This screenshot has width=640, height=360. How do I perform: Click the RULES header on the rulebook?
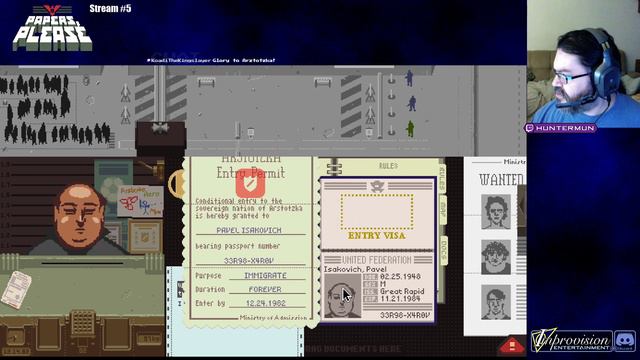point(388,166)
